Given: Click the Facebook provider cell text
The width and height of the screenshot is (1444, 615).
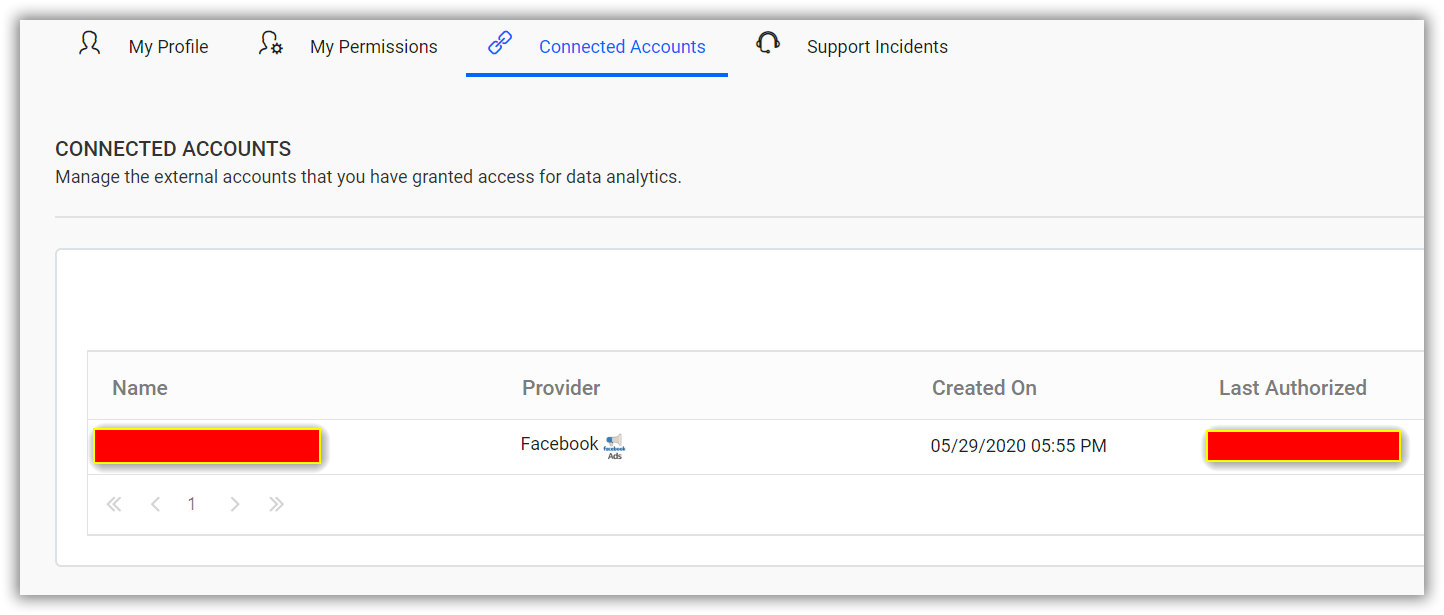Looking at the screenshot, I should pyautogui.click(x=559, y=444).
